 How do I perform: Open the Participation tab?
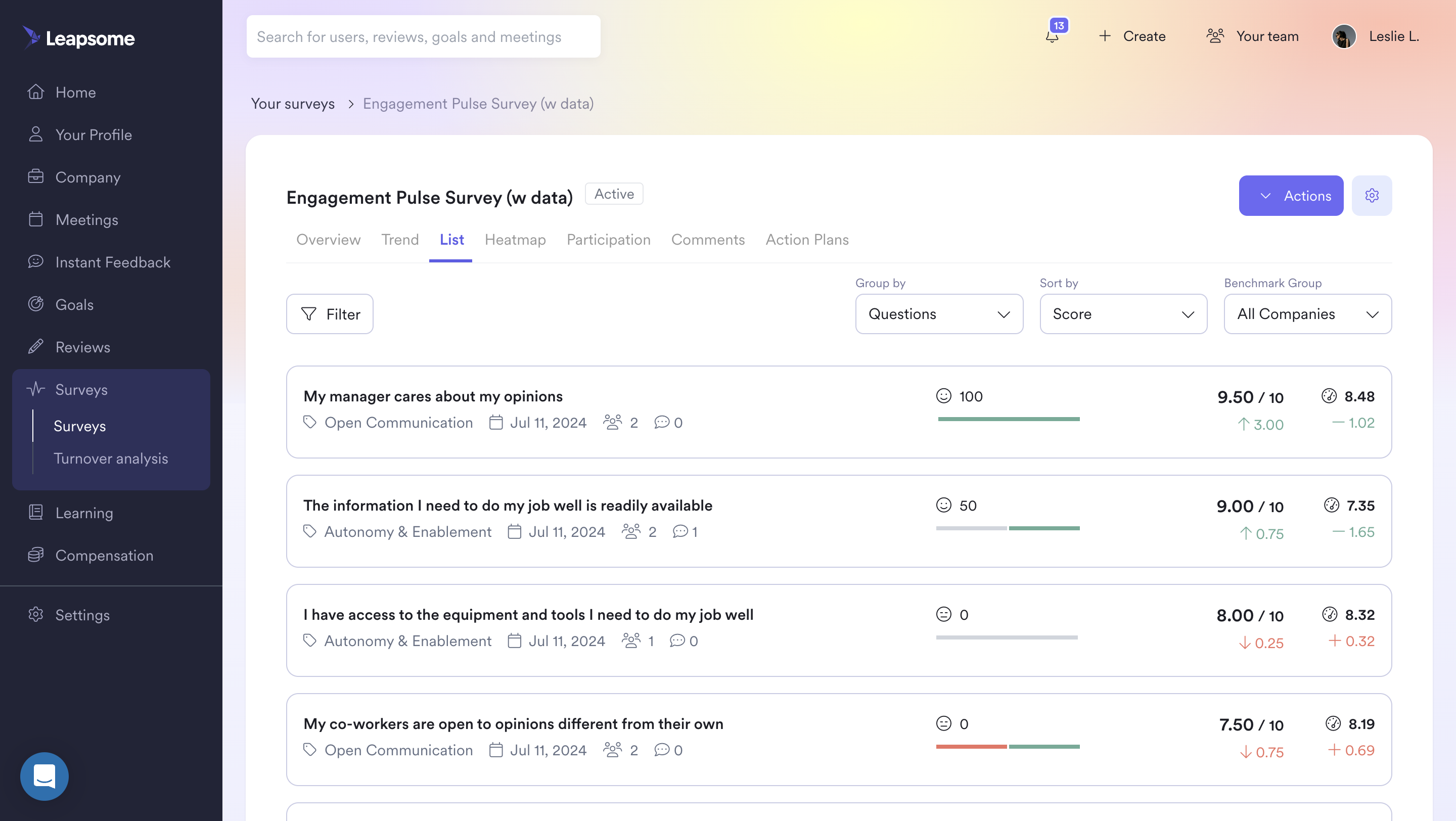point(608,240)
